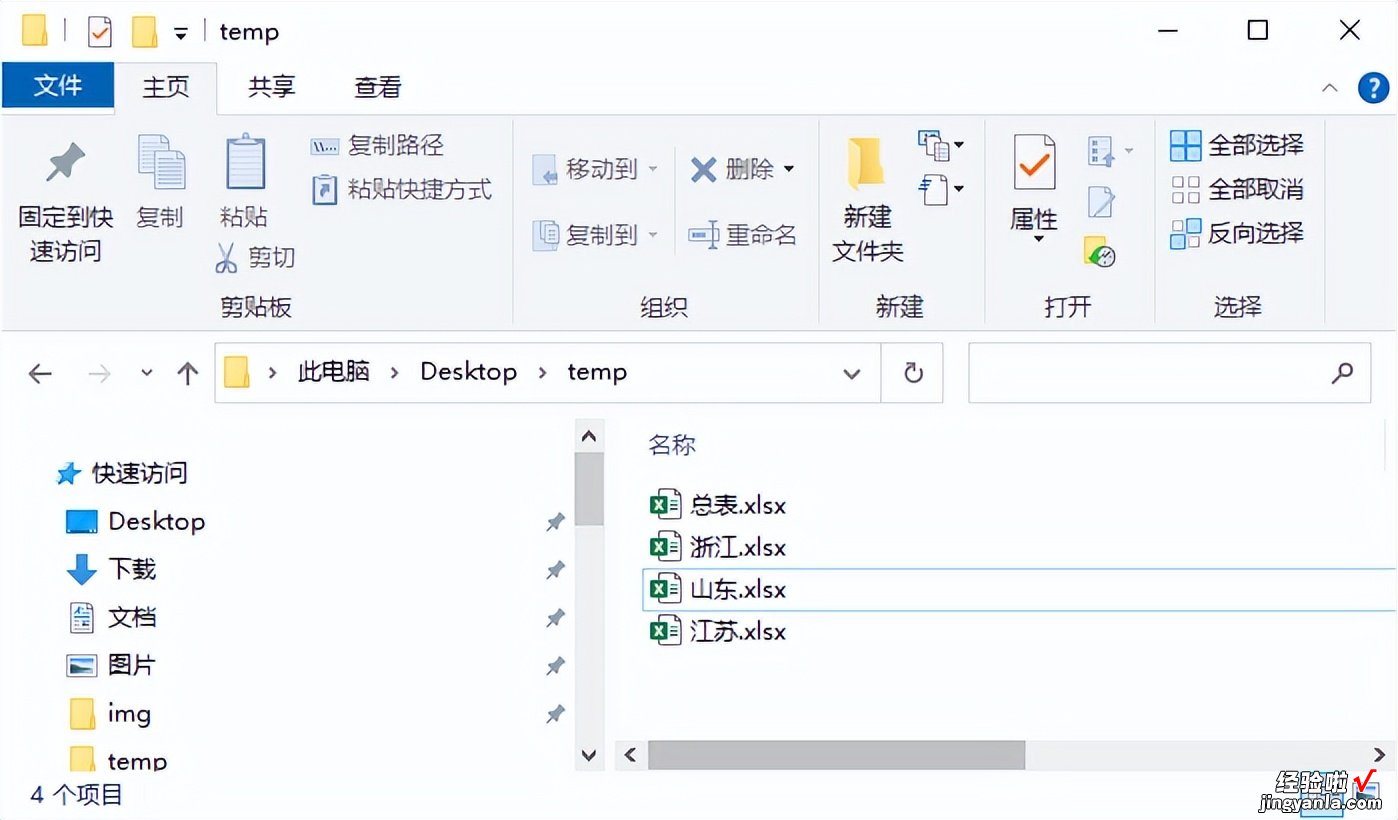Click temp in the address path

pos(597,372)
